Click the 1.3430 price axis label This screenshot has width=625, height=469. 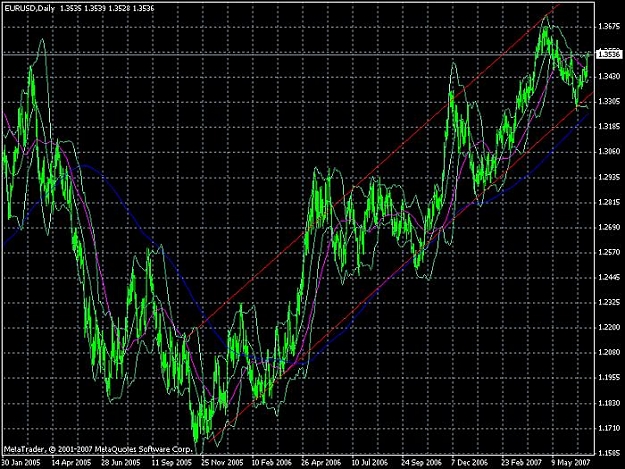(x=610, y=76)
